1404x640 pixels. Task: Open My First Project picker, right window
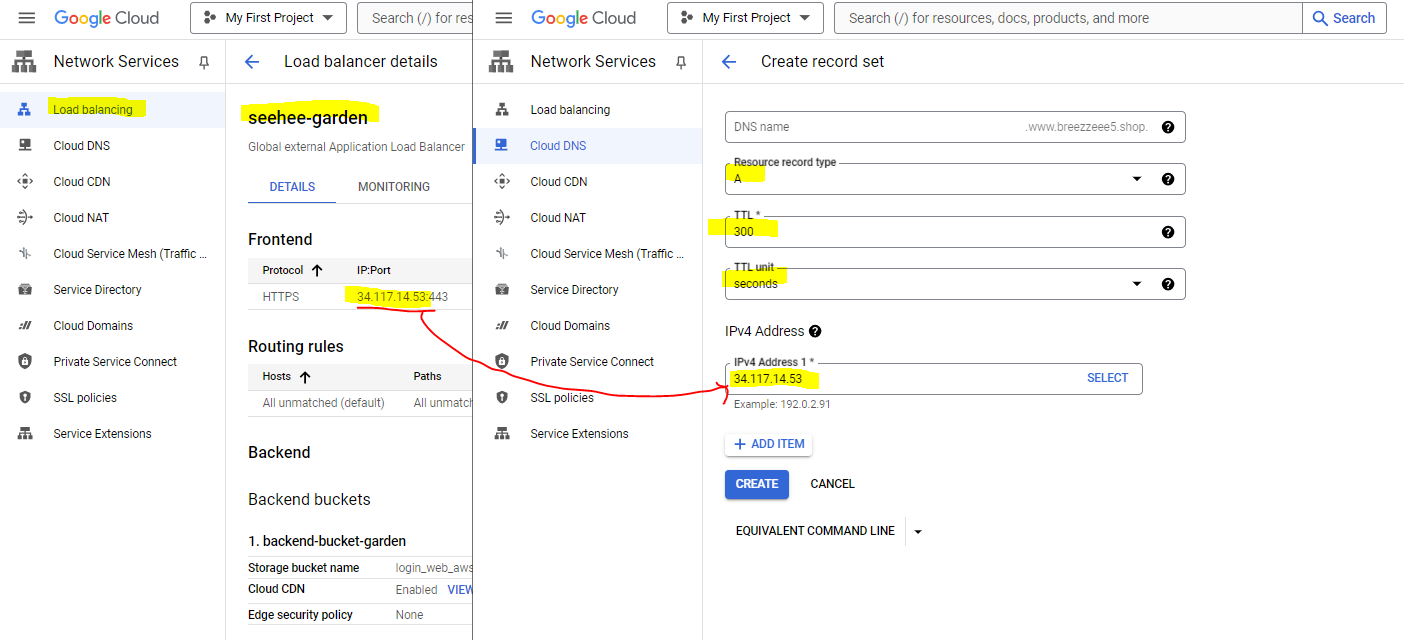[x=745, y=18]
